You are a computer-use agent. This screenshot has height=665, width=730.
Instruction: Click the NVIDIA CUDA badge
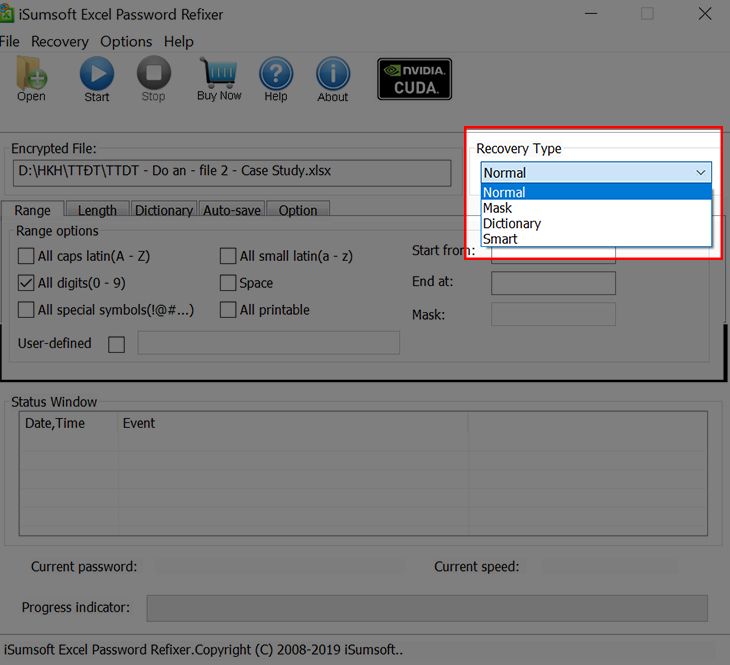tap(414, 79)
